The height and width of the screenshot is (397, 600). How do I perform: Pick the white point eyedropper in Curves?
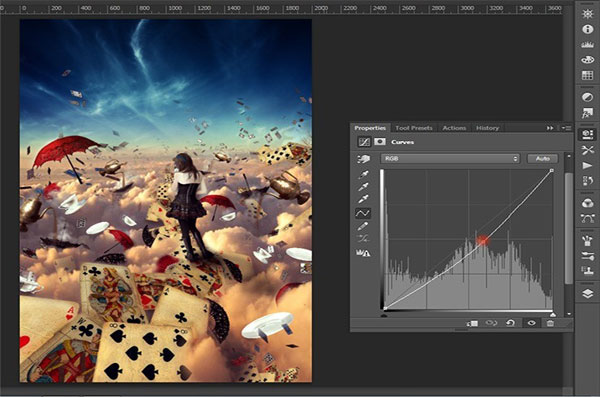click(x=363, y=199)
